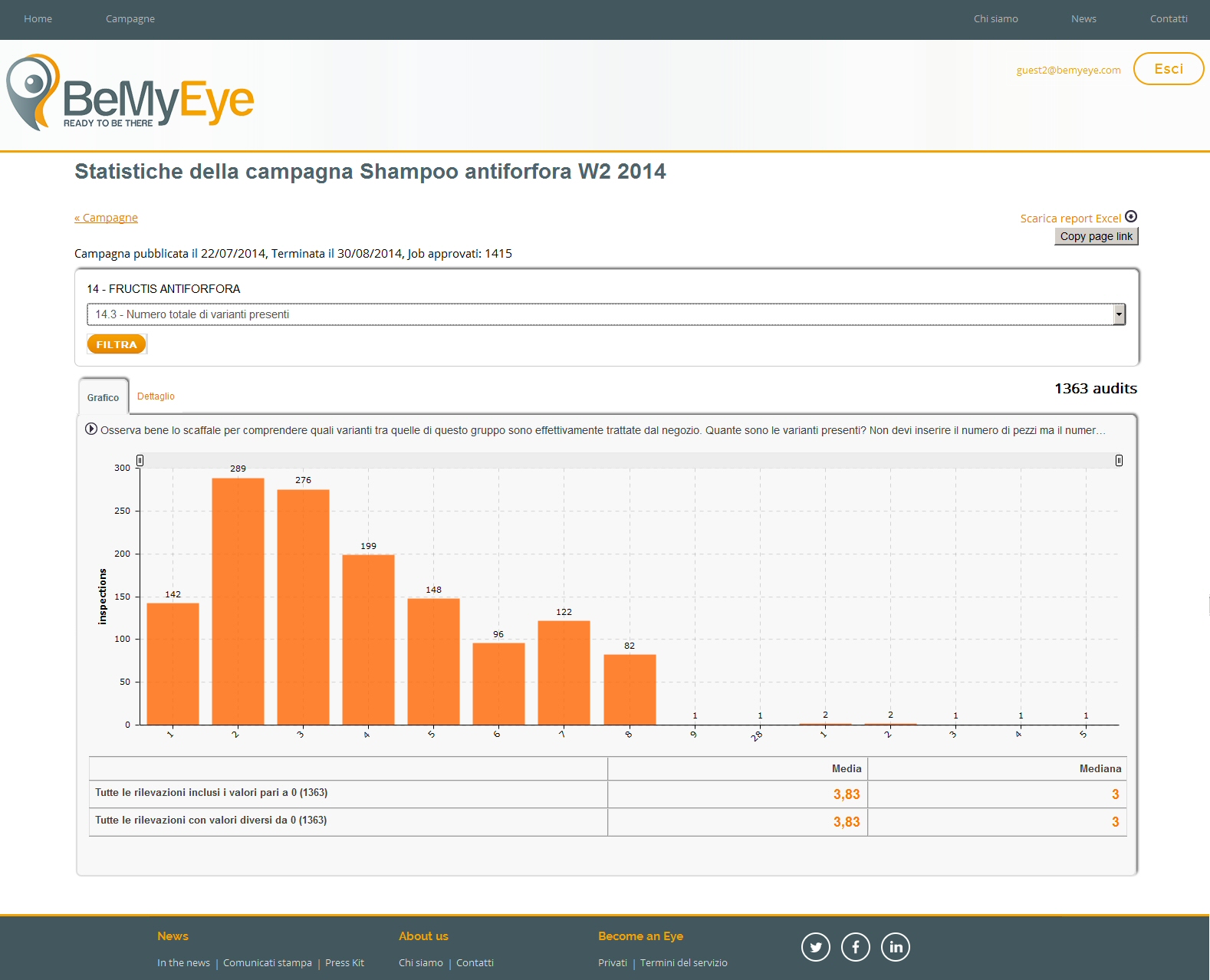Click the page title Statistiche della campagna

click(x=370, y=171)
